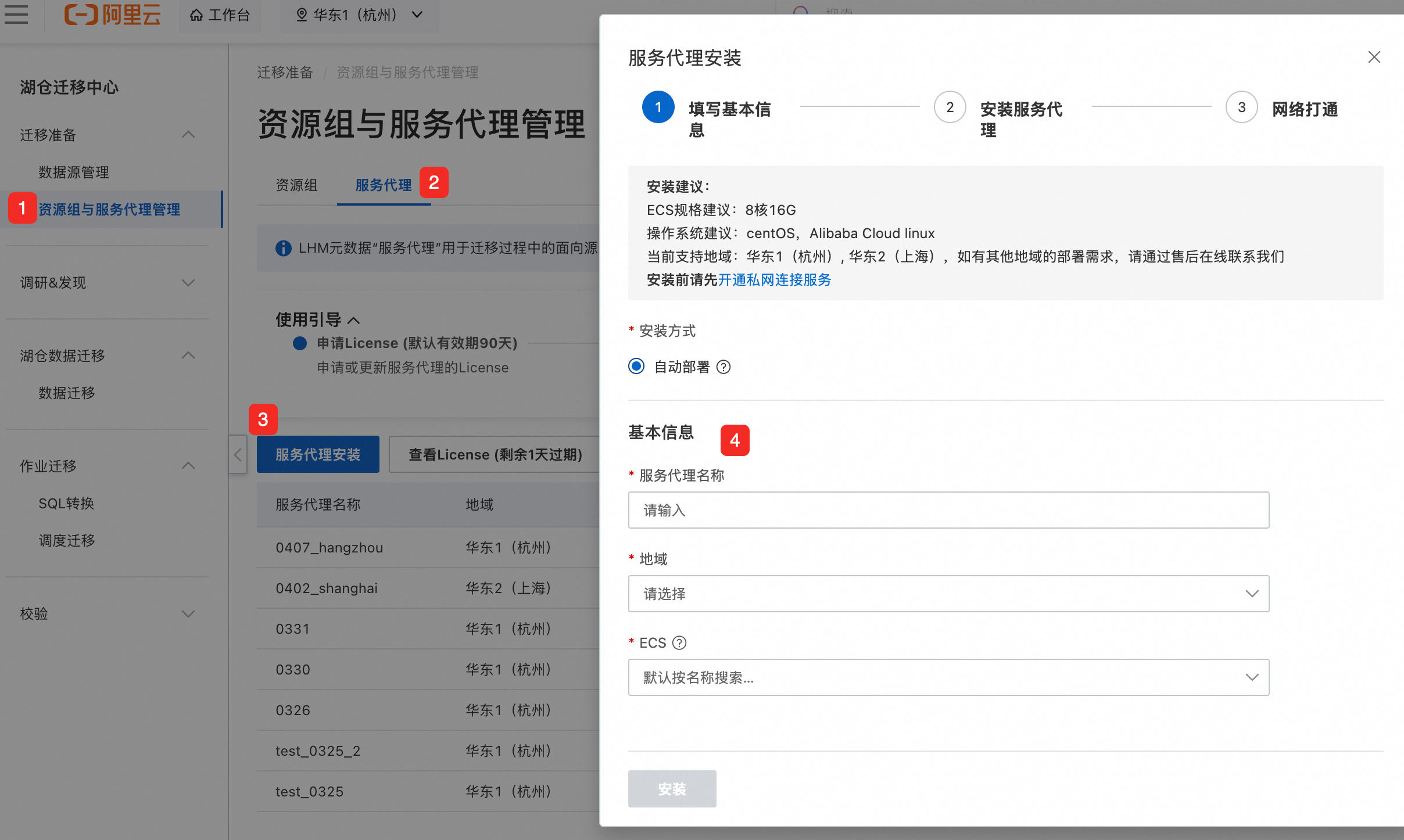The width and height of the screenshot is (1404, 840).
Task: Click the info icon in LHM notice
Action: 283,249
